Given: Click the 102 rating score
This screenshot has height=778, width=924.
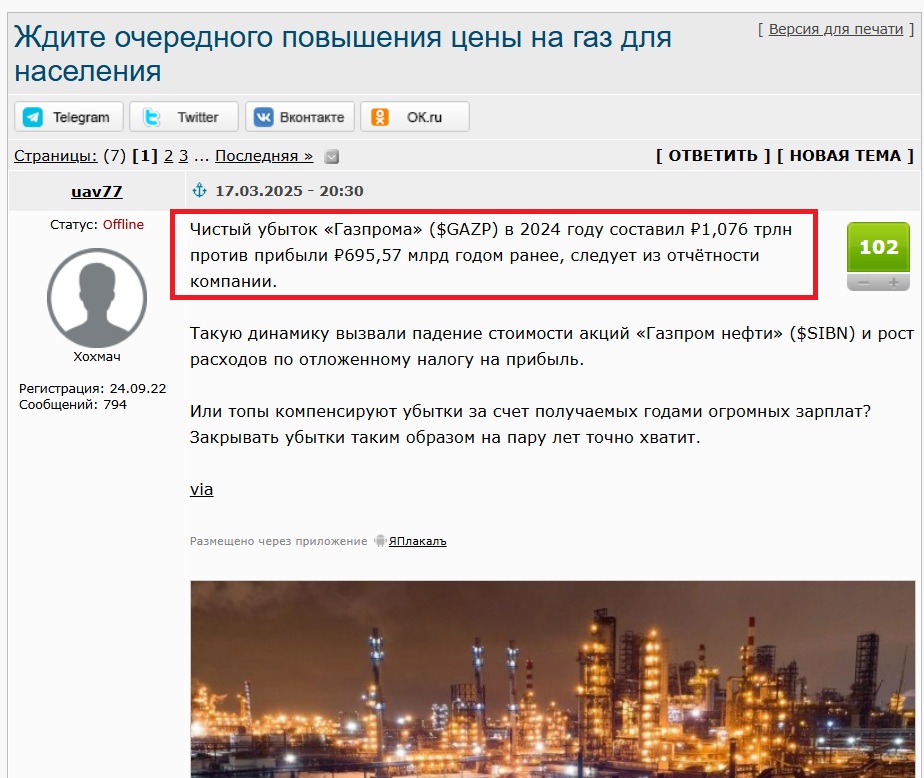Looking at the screenshot, I should pos(879,247).
